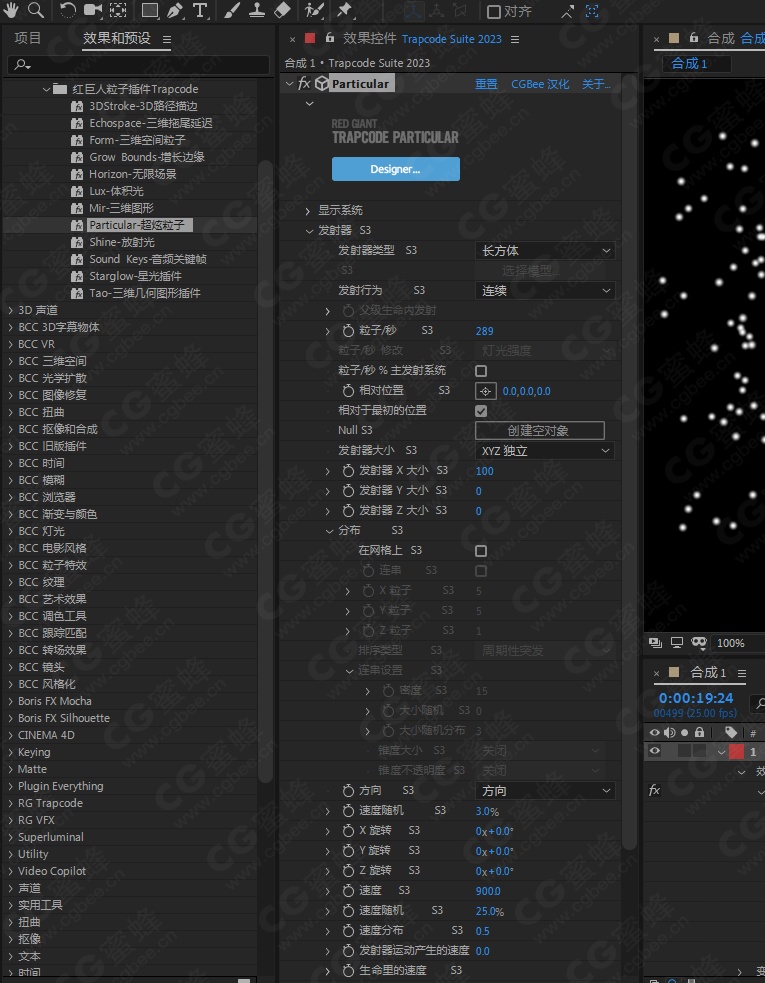The image size is (765, 983).
Task: Click the fx icon beside Particular
Action: pos(304,84)
